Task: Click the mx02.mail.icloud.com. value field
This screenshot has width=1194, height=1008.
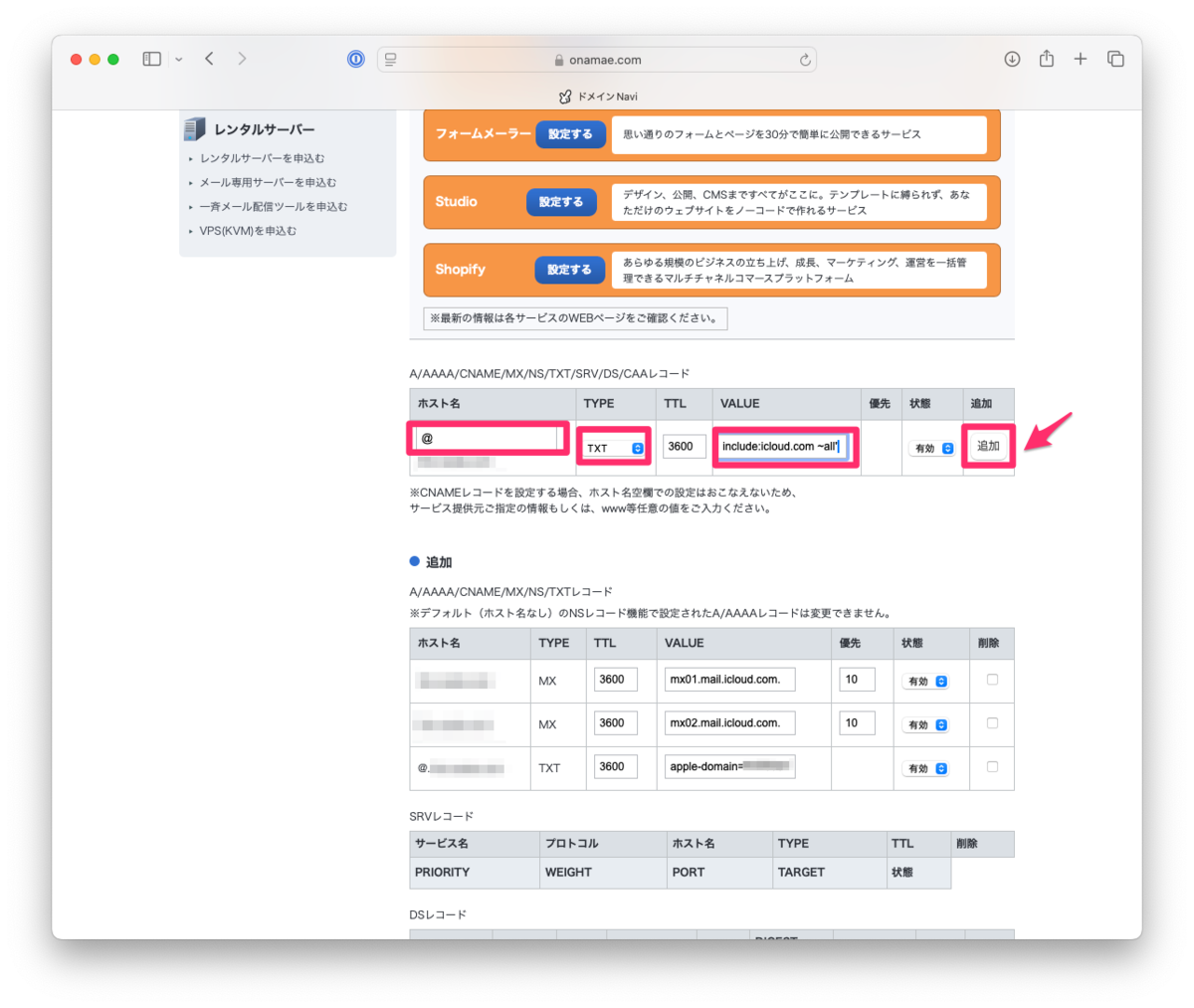Action: pyautogui.click(x=730, y=723)
